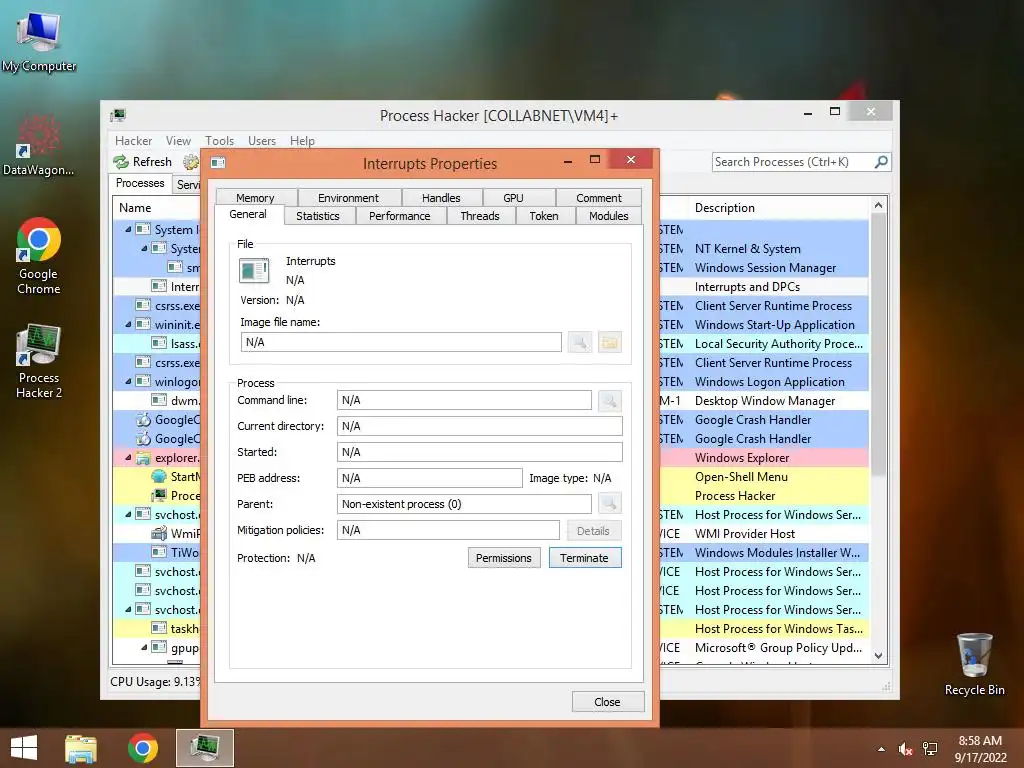Select the Recycle Bin icon
The width and height of the screenshot is (1024, 768).
pos(974,664)
